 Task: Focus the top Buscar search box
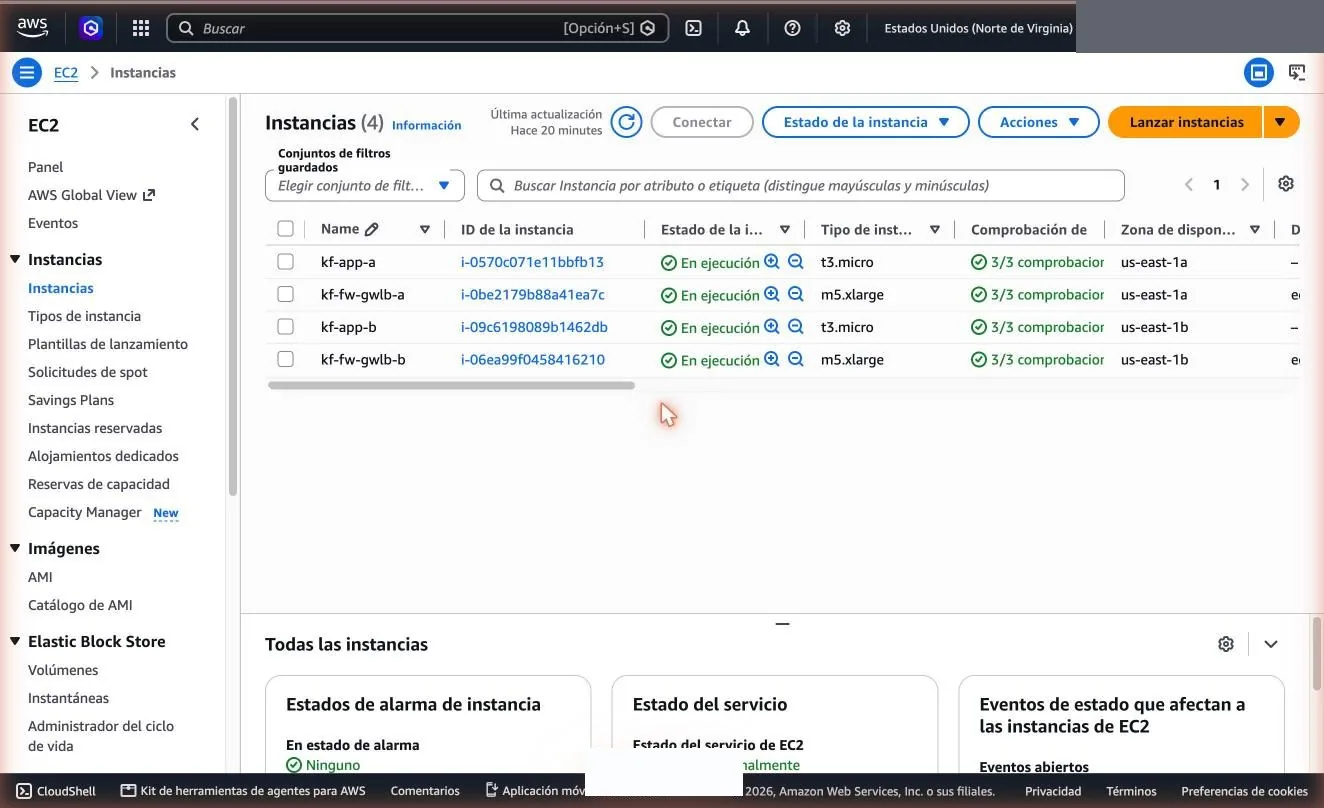pyautogui.click(x=417, y=28)
